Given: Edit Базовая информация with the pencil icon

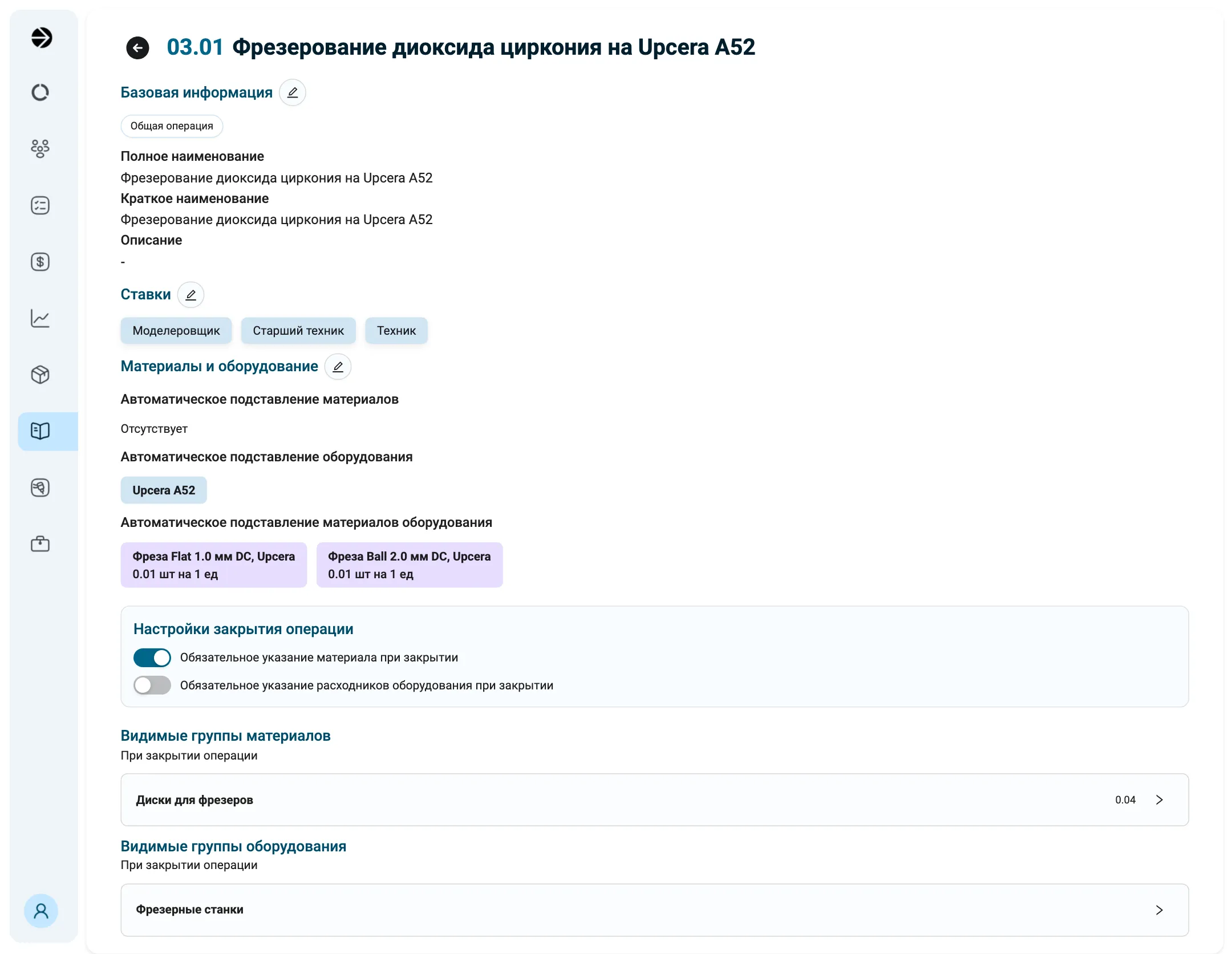Looking at the screenshot, I should [293, 92].
